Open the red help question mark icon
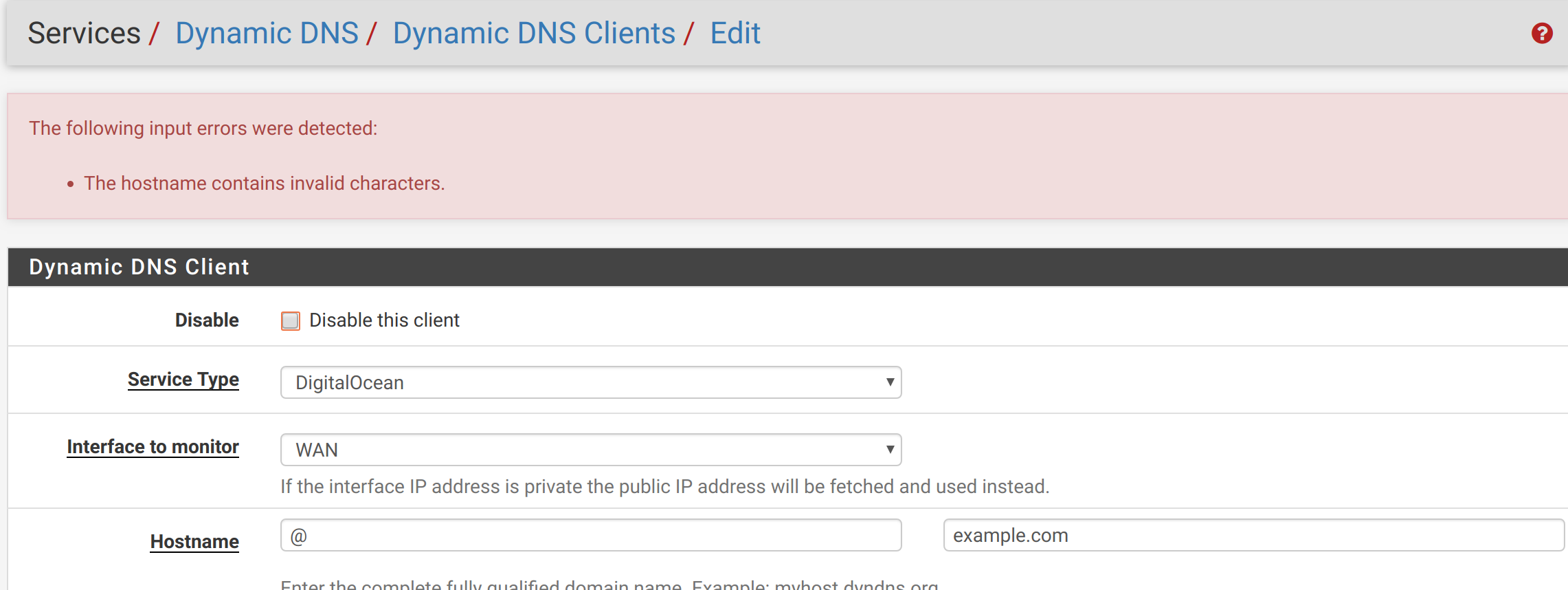Screen dimensions: 1568x590 (1542, 33)
